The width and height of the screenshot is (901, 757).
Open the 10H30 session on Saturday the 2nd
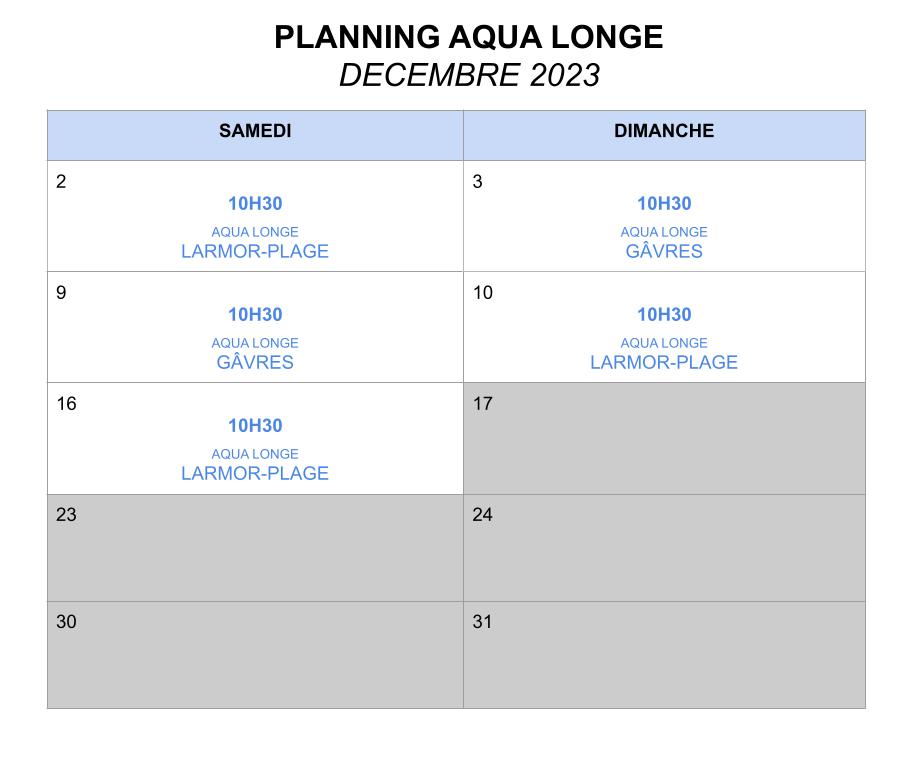click(255, 204)
